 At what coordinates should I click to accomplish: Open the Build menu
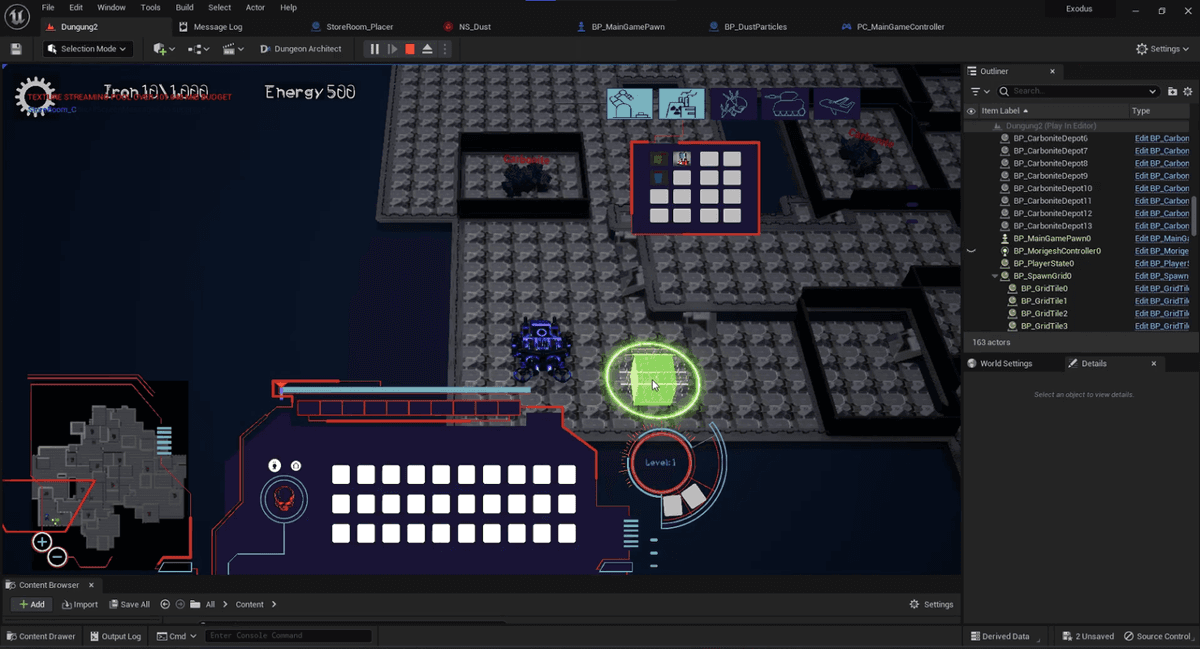point(184,7)
